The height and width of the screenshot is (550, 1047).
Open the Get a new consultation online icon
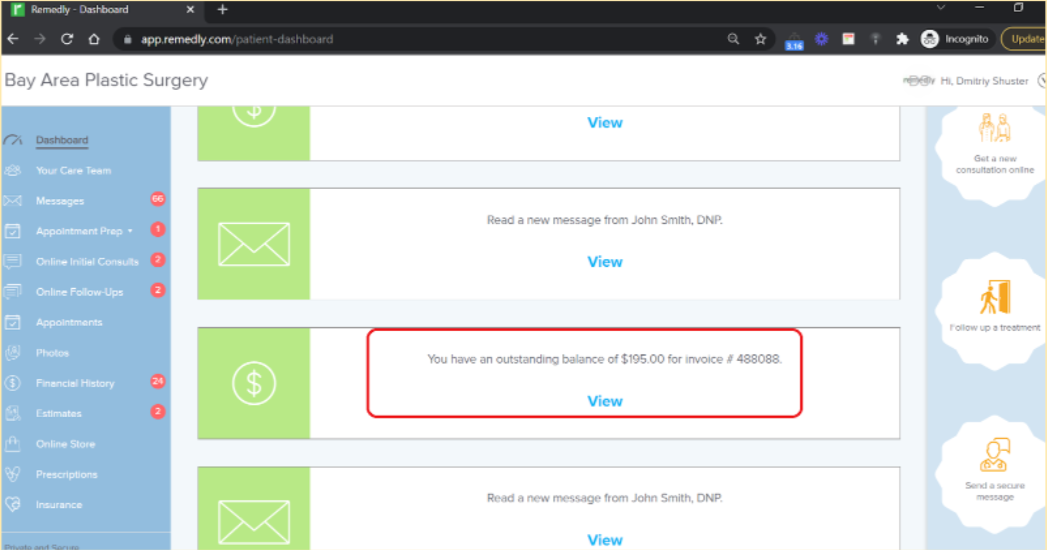pos(995,127)
